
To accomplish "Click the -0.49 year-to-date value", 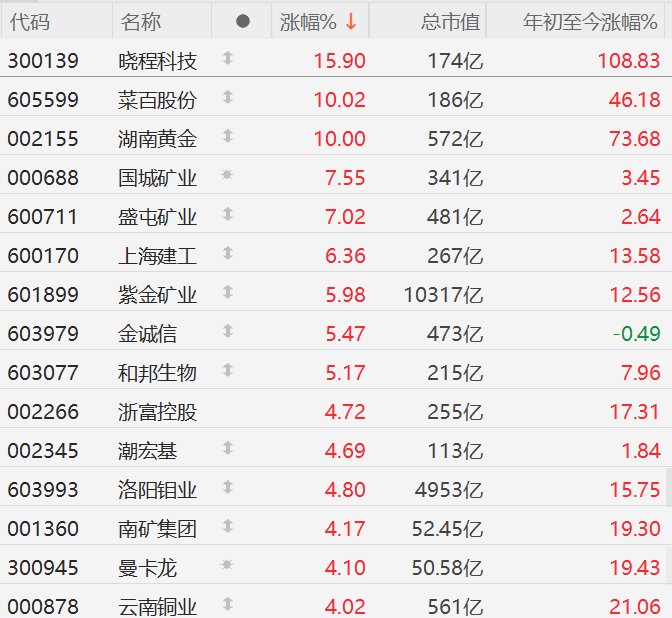I will [636, 334].
